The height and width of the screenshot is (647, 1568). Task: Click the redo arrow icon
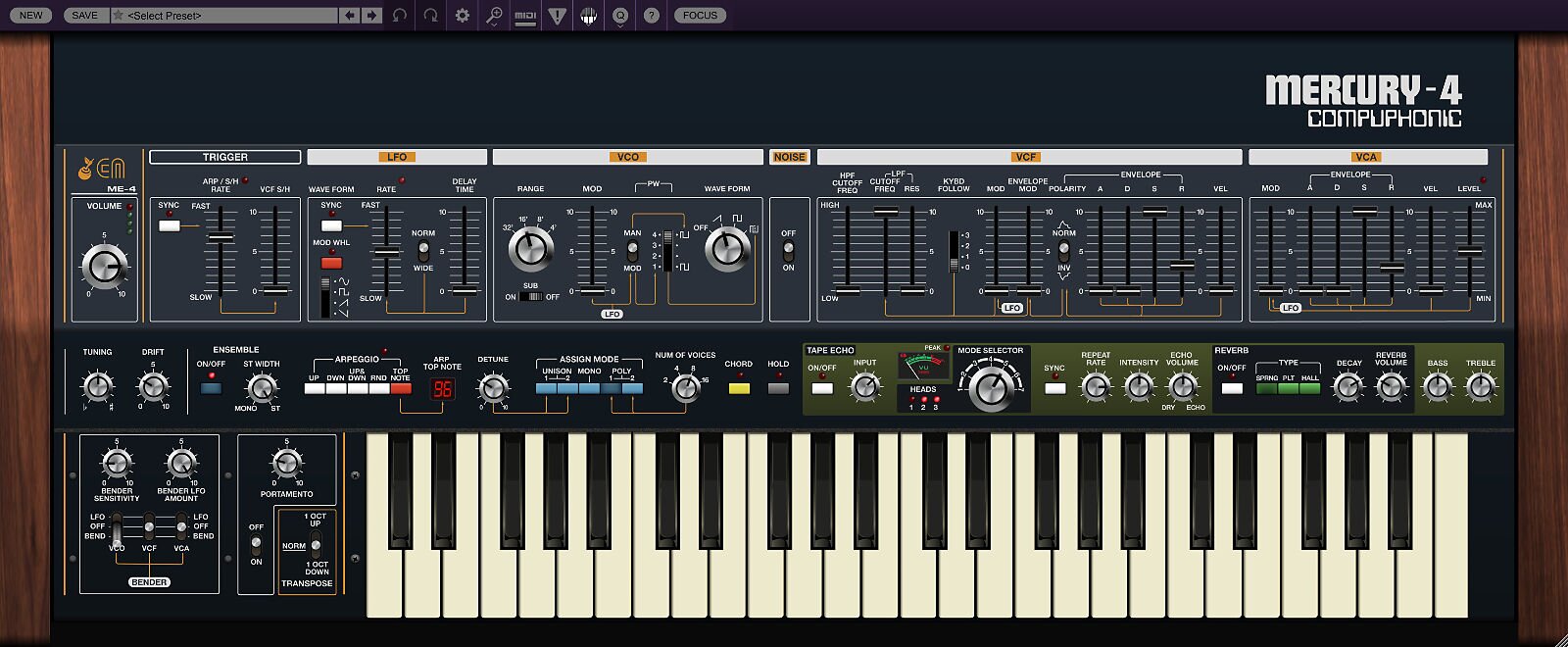430,16
